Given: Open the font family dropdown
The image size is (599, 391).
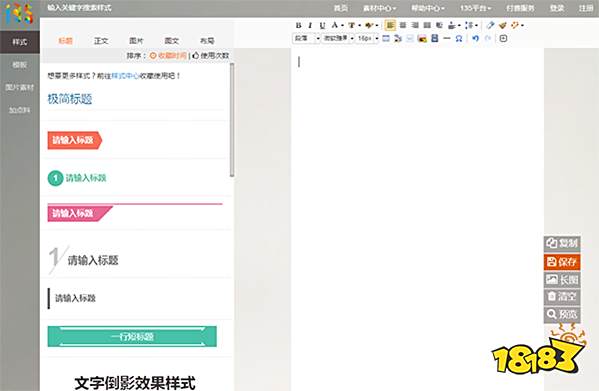Looking at the screenshot, I should [x=338, y=38].
